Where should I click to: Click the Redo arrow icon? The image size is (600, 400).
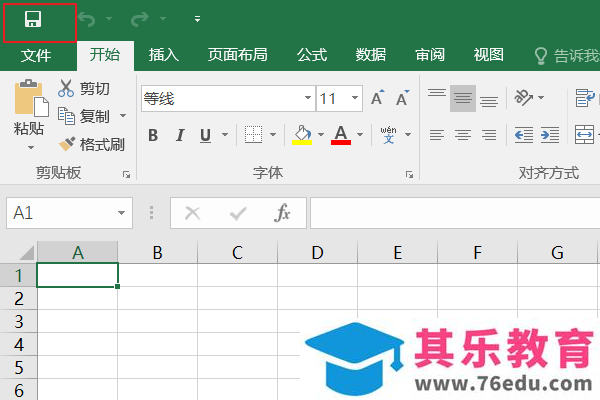coord(139,19)
